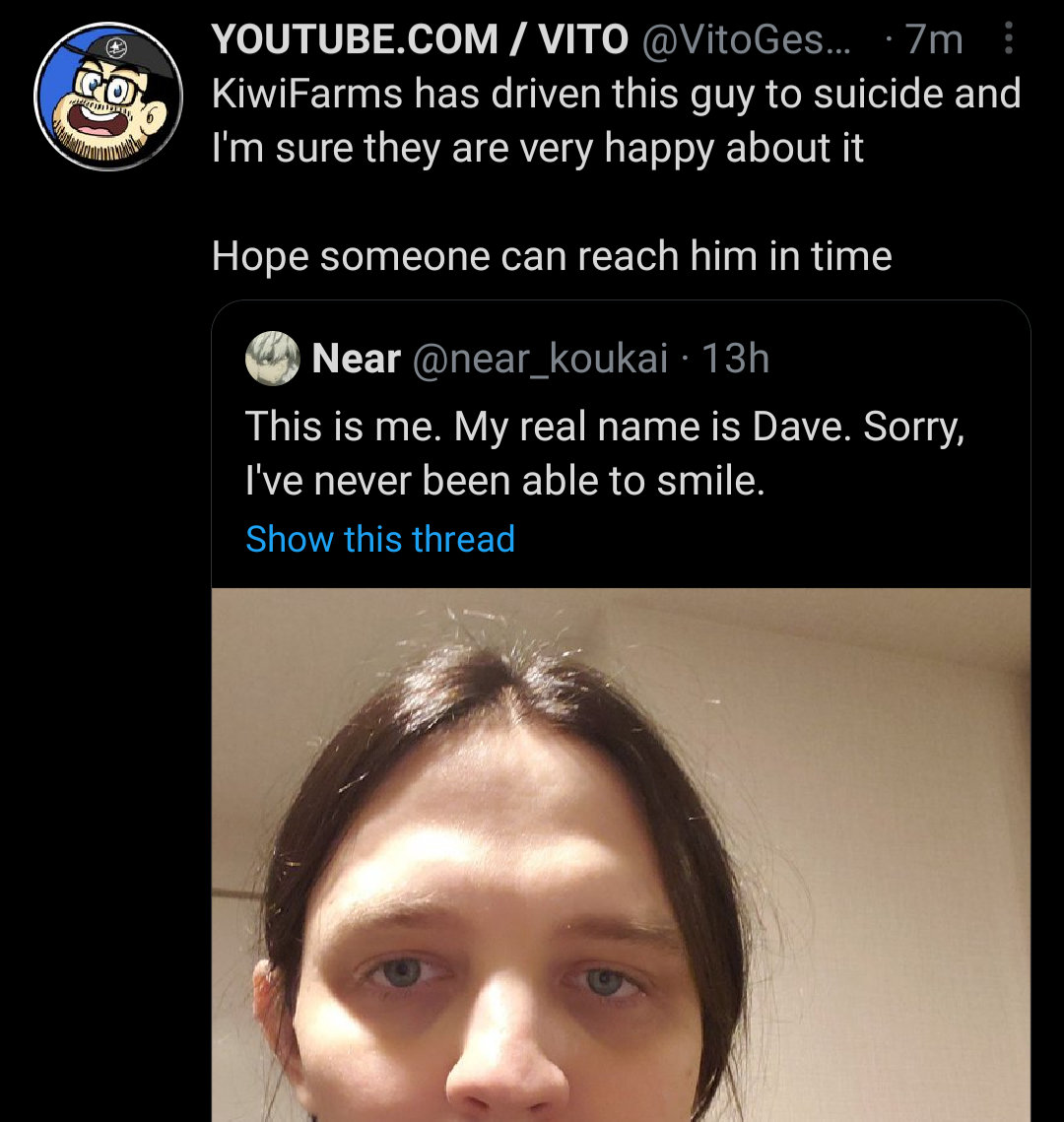1064x1122 pixels.
Task: Open the tweet's three-dot overflow menu
Action: (x=1008, y=38)
